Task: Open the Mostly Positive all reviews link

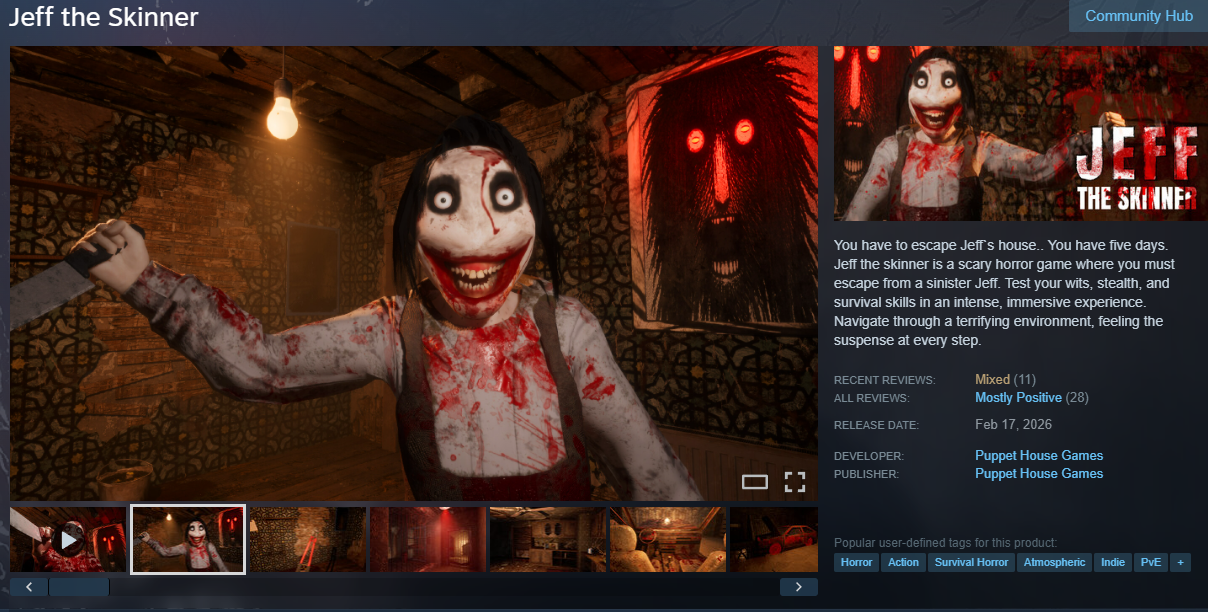Action: (x=1018, y=398)
